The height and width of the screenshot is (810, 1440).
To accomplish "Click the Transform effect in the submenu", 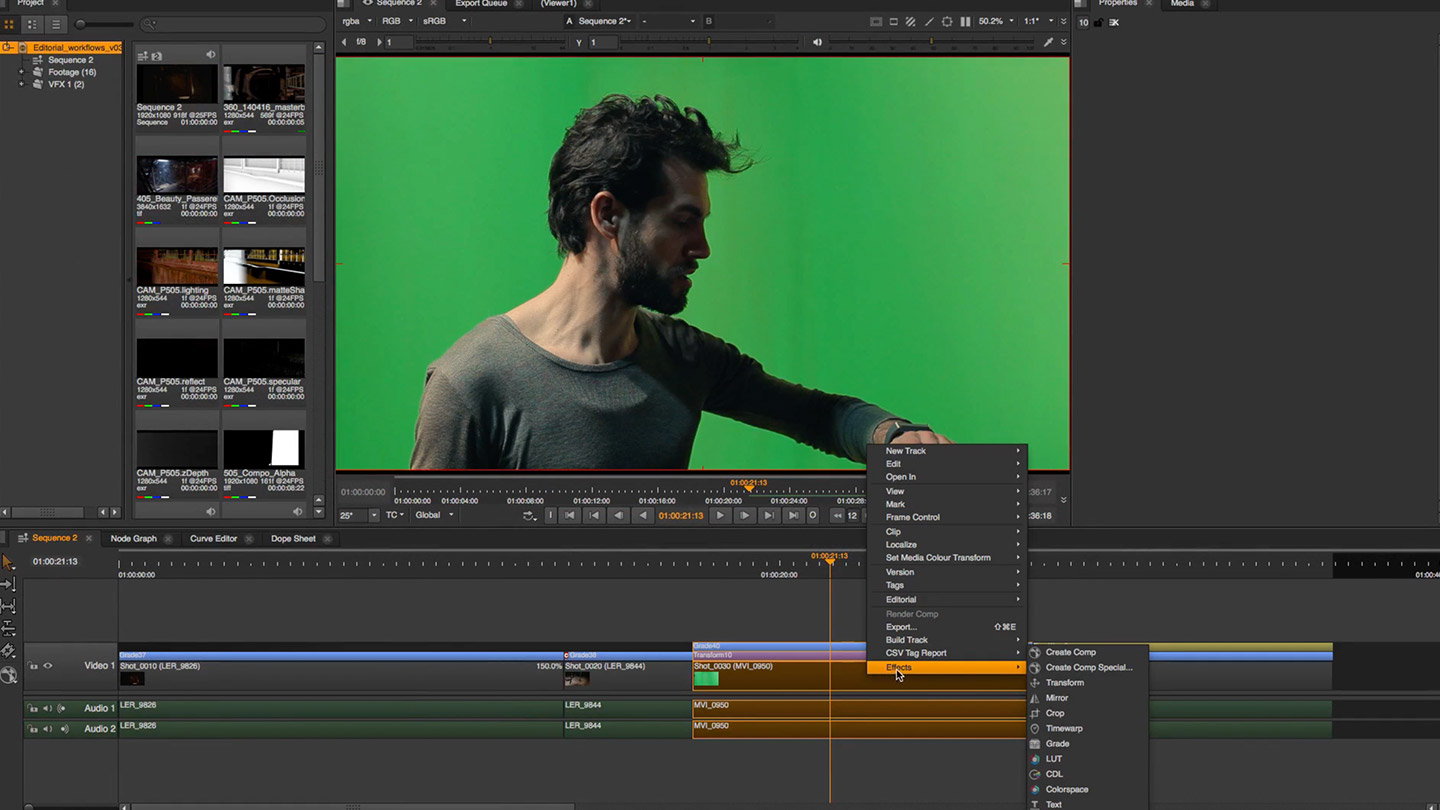I will [x=1064, y=683].
